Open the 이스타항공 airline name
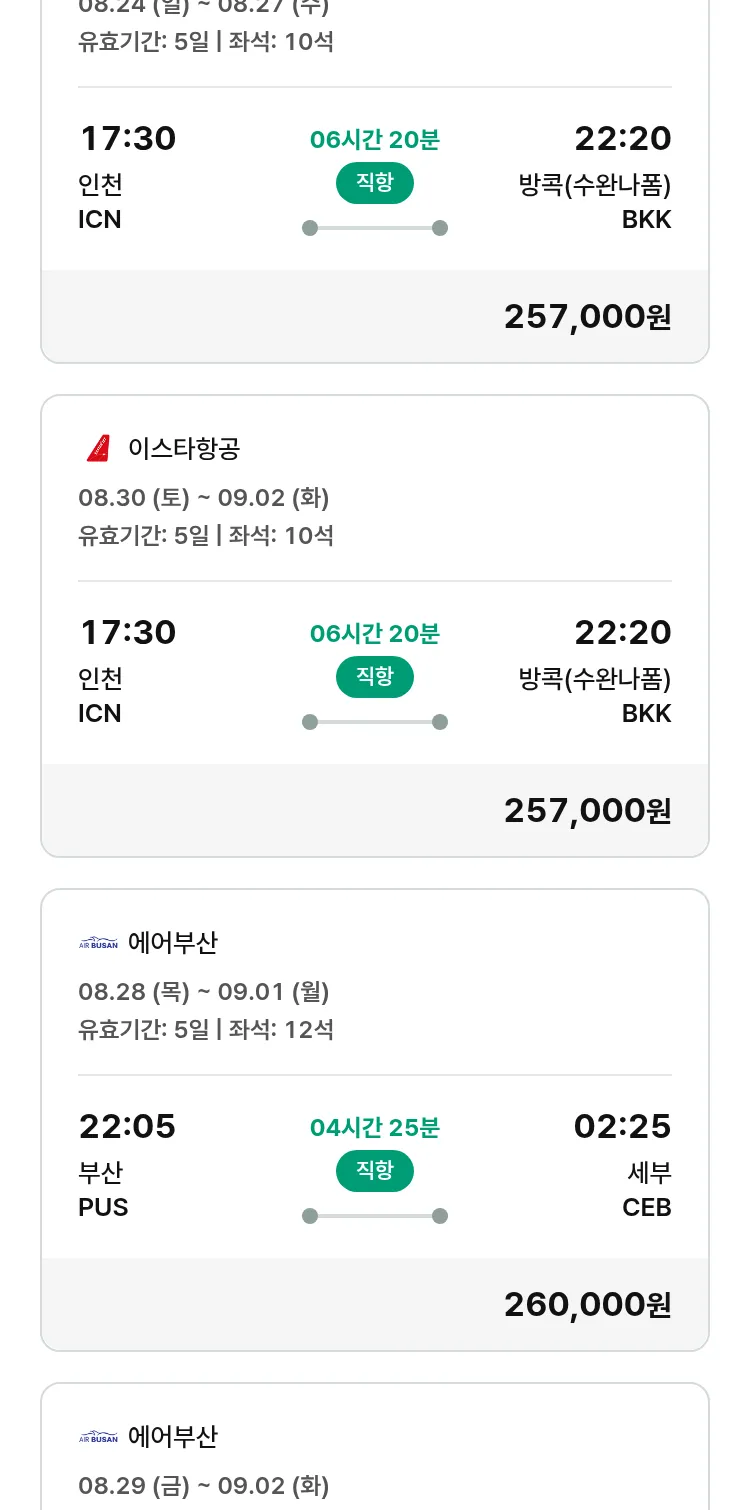This screenshot has height=1510, width=750. [184, 449]
